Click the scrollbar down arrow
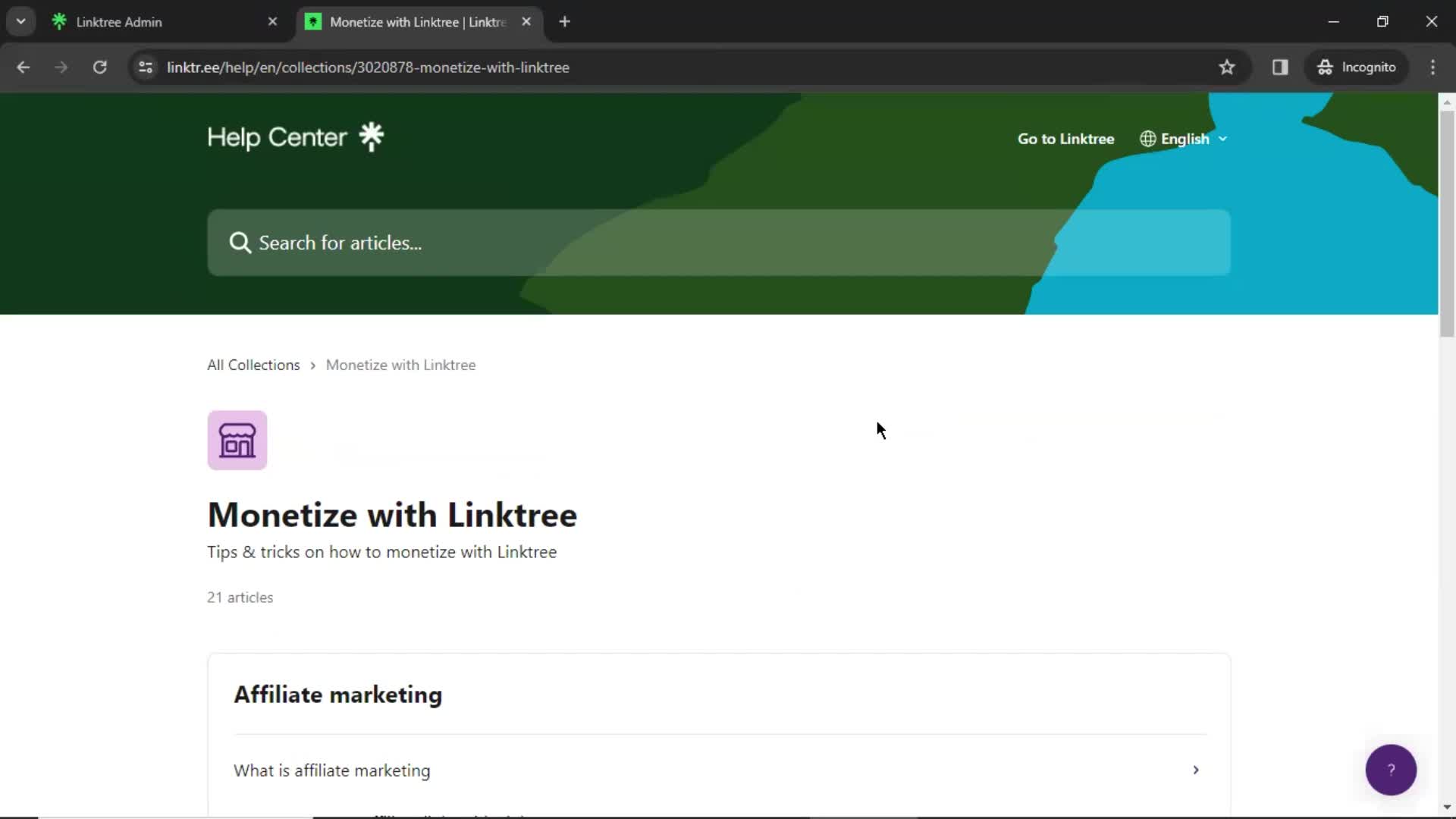The image size is (1456, 819). (1447, 808)
